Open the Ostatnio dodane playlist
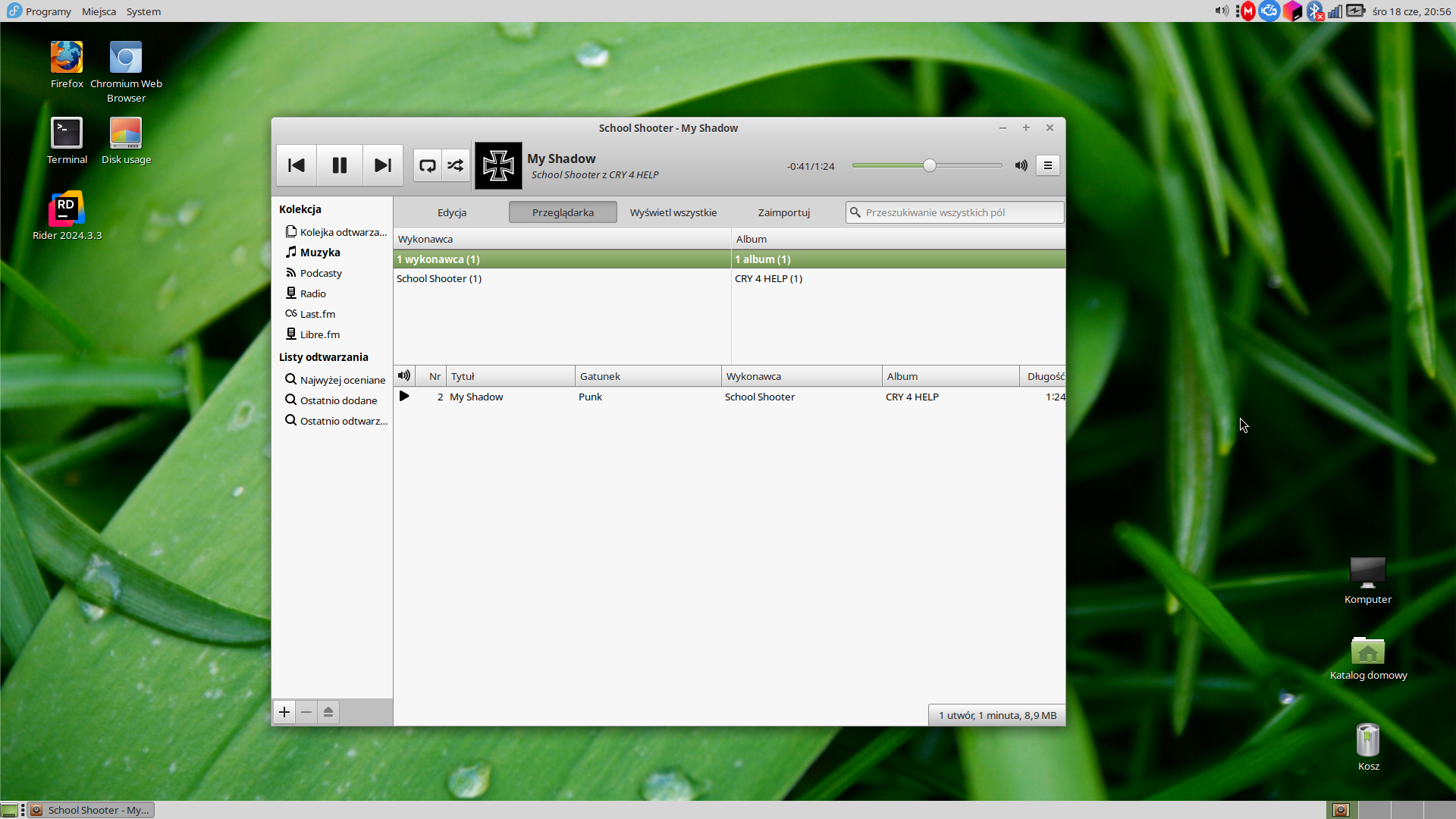The height and width of the screenshot is (819, 1456). point(331,400)
